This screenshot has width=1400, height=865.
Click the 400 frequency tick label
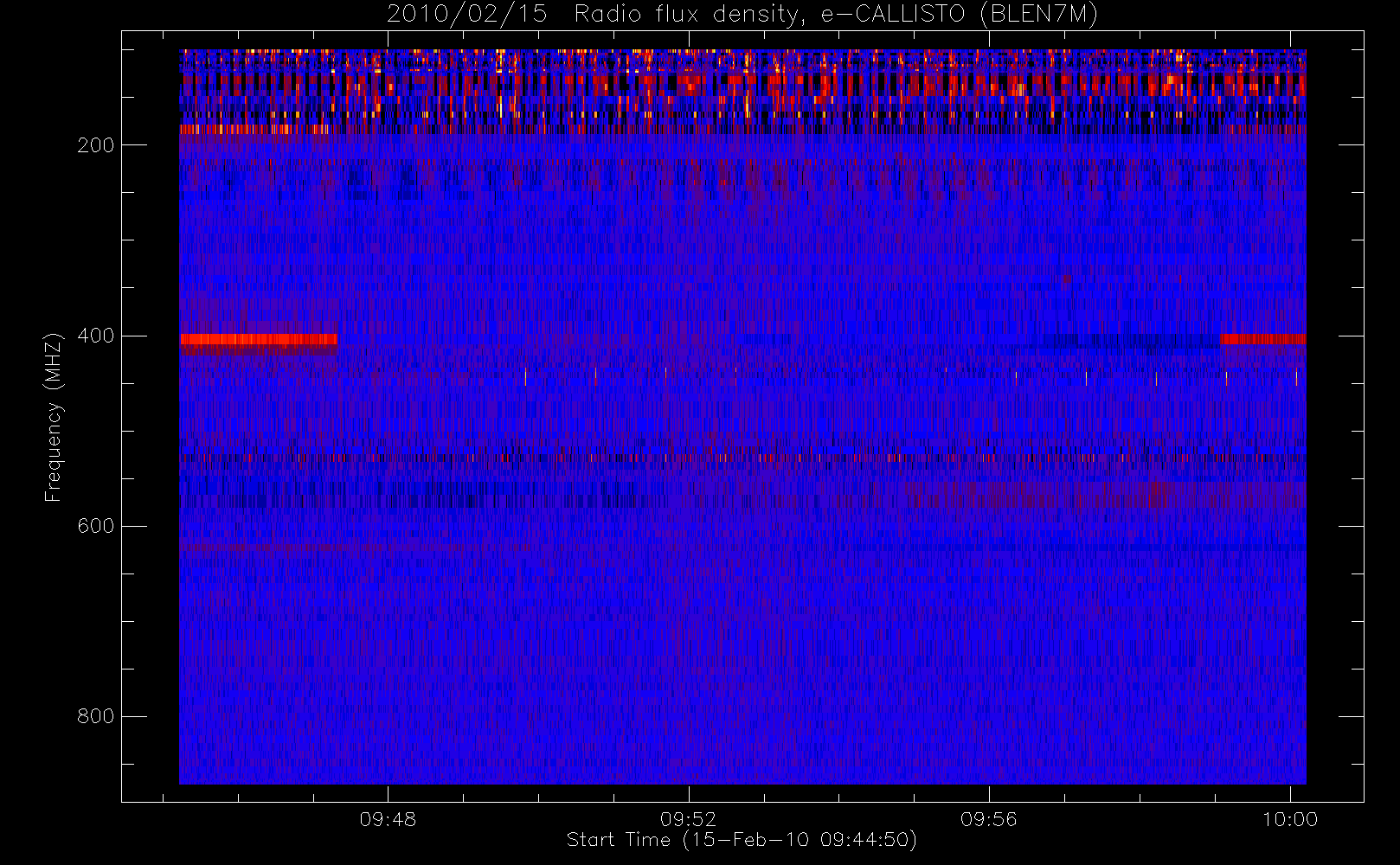(x=95, y=336)
